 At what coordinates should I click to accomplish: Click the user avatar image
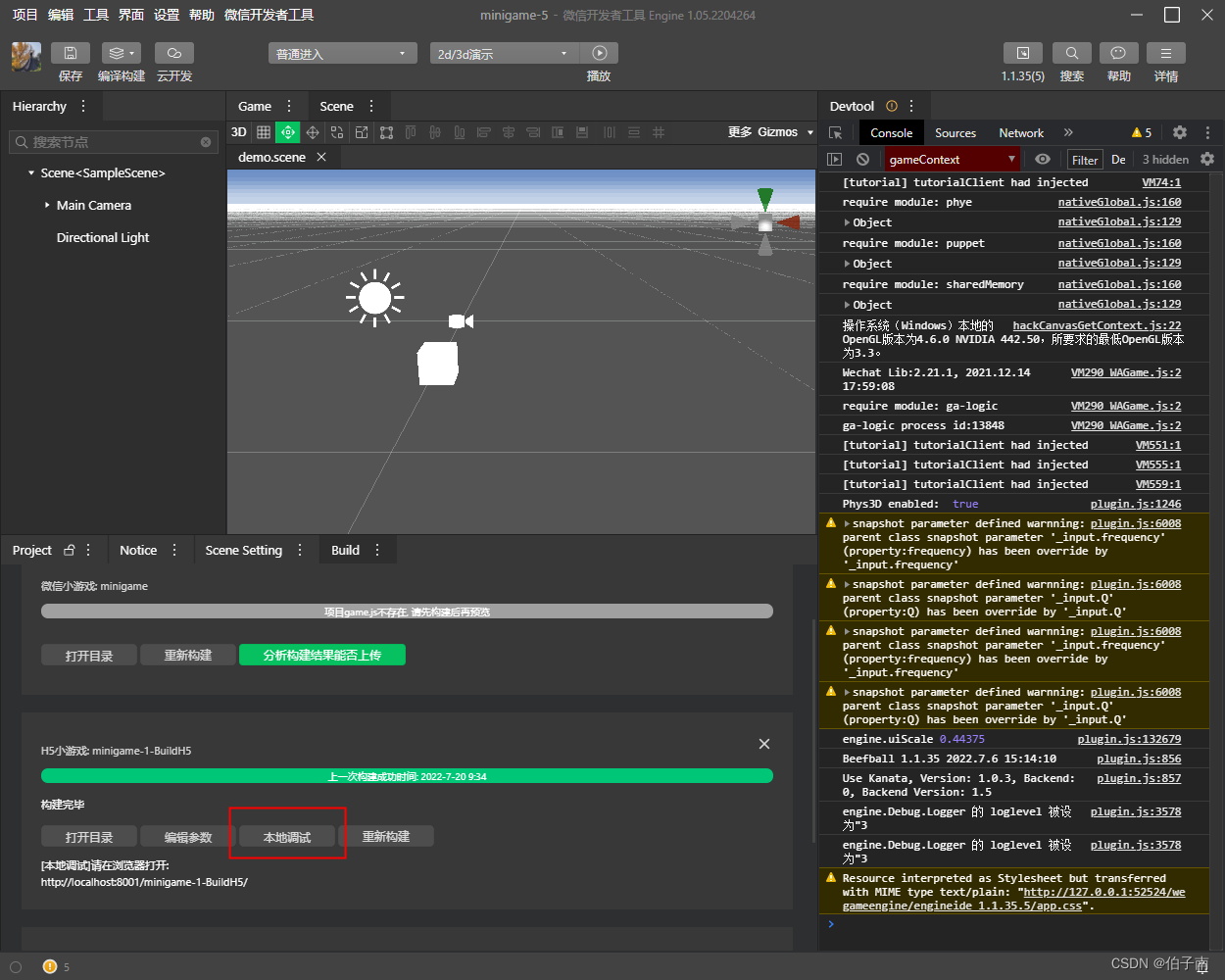25,57
